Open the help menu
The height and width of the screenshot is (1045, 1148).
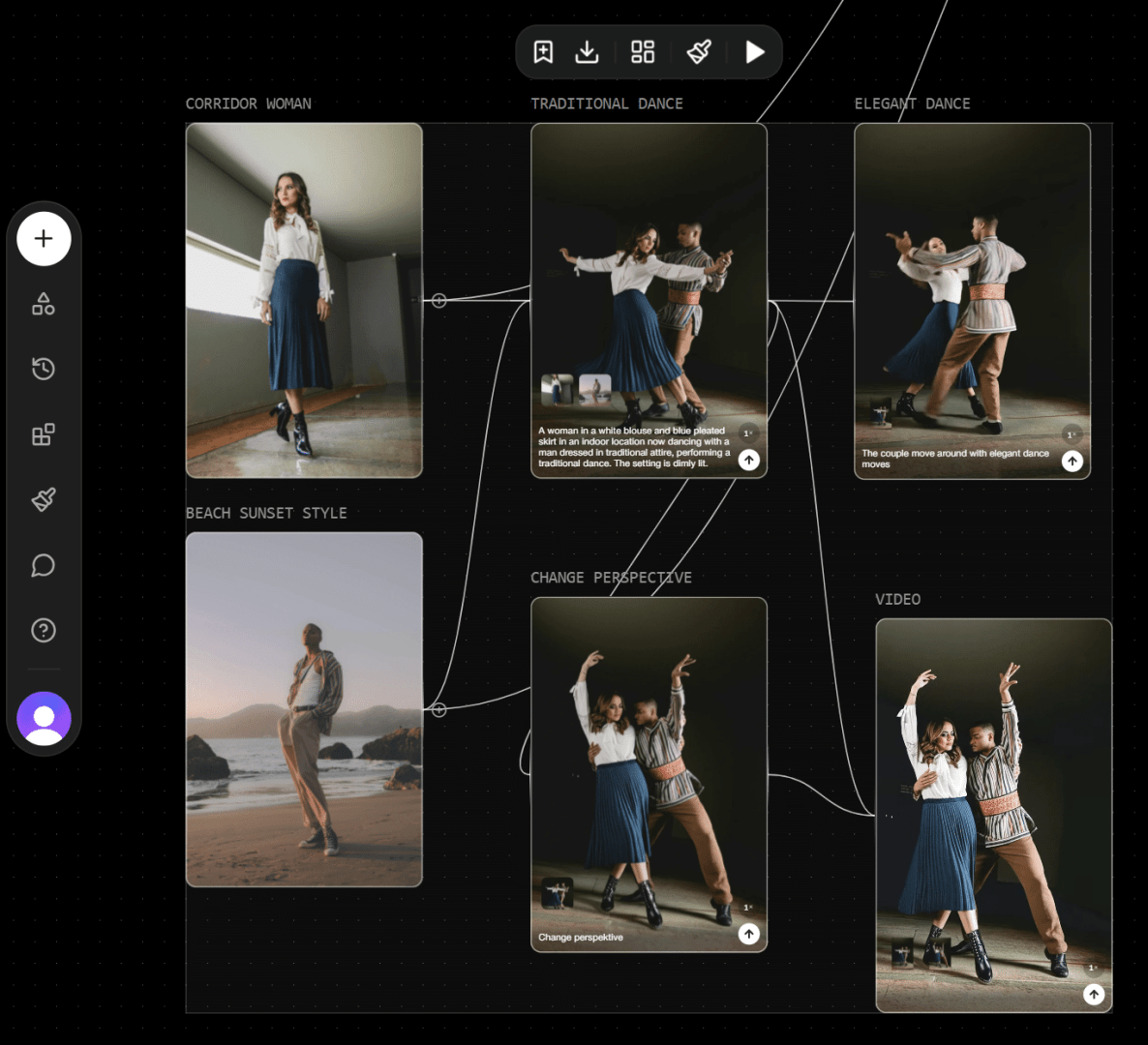(x=44, y=630)
